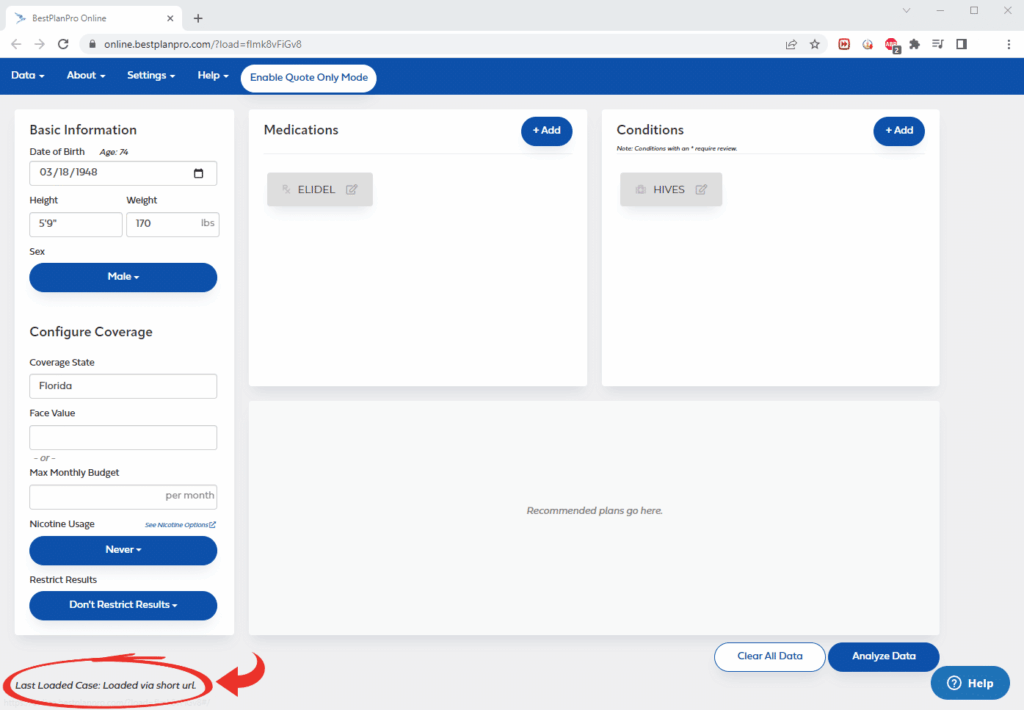Image resolution: width=1024 pixels, height=710 pixels.
Task: Expand the Sex dropdown showing Male
Action: point(123,277)
